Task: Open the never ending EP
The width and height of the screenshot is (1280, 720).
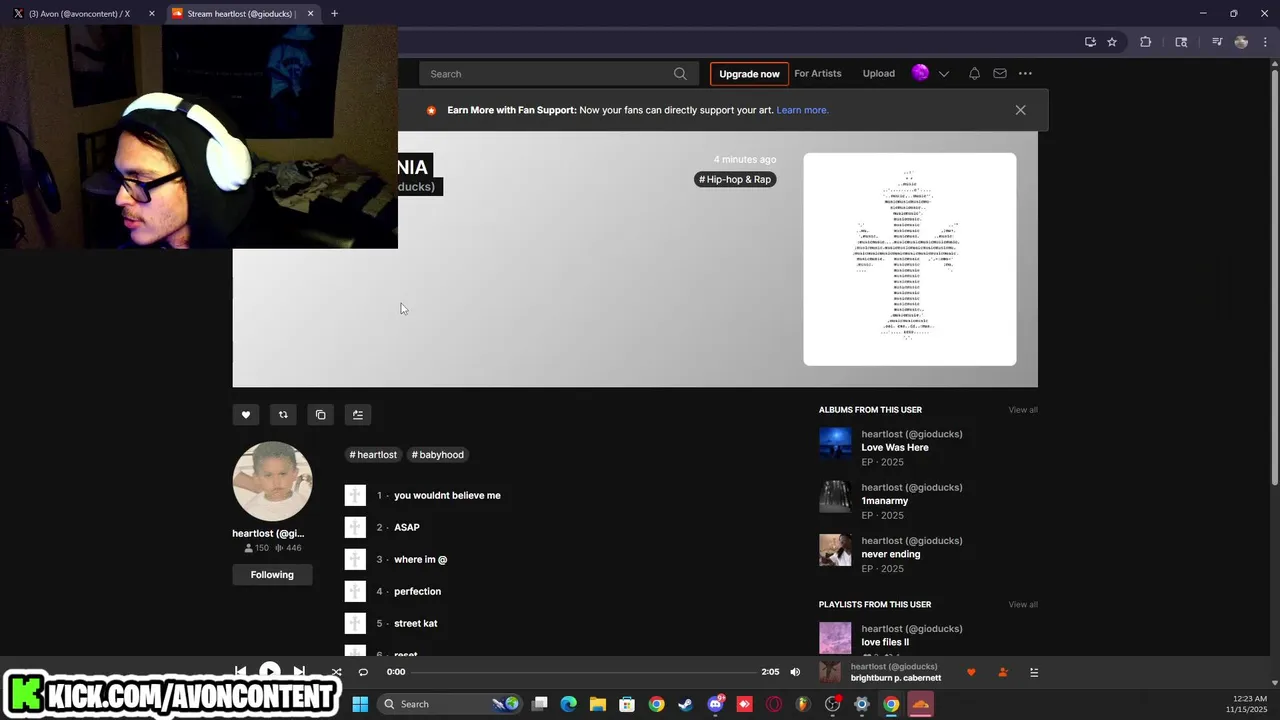Action: pos(891,554)
